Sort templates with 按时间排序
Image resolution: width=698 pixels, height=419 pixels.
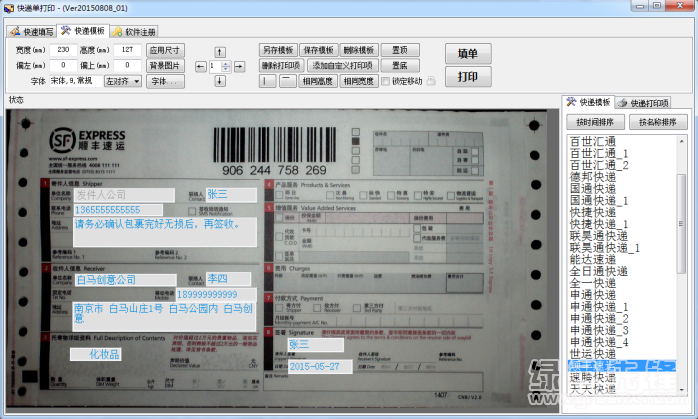click(x=595, y=122)
